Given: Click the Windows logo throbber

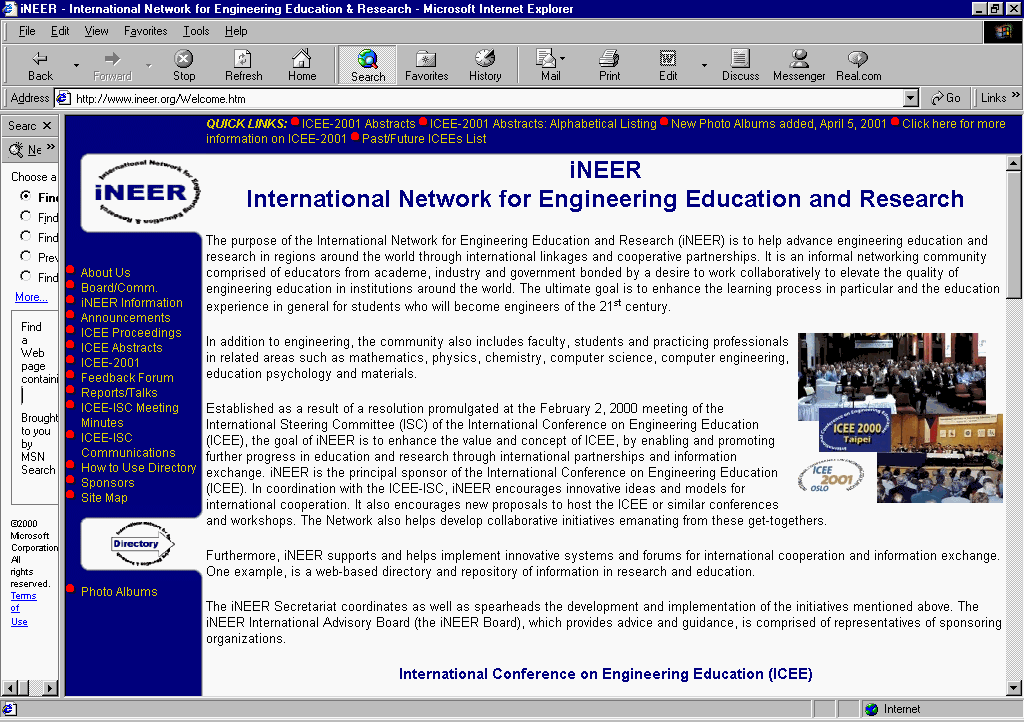Looking at the screenshot, I should (x=1002, y=31).
